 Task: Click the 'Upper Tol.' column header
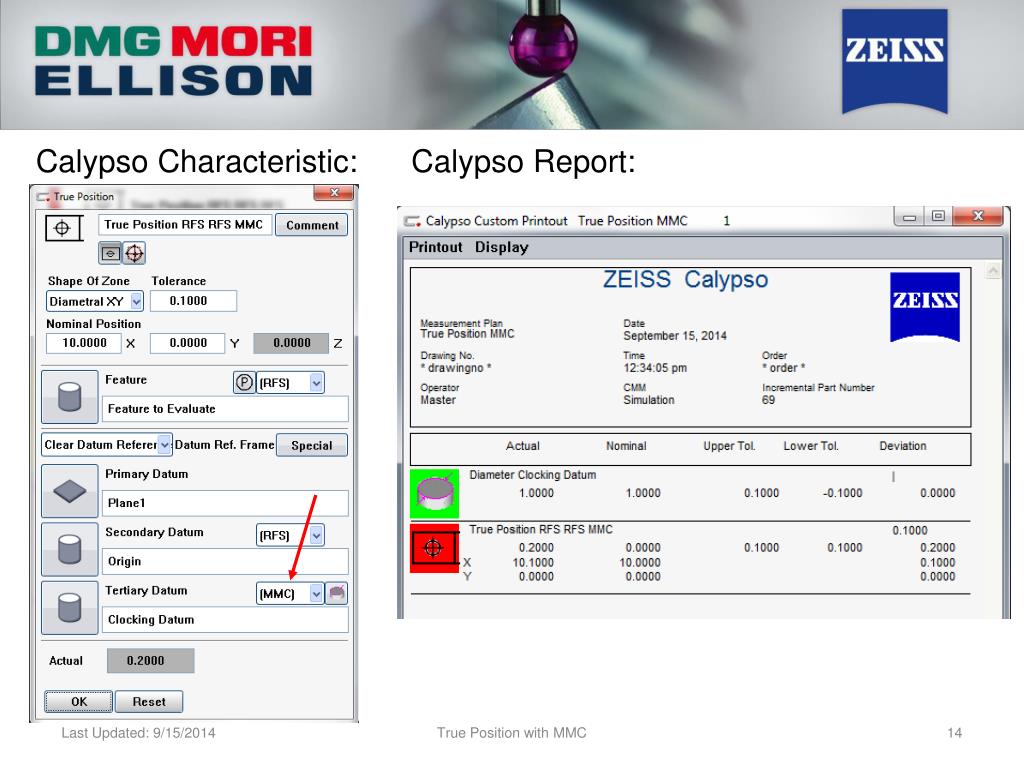click(x=729, y=446)
